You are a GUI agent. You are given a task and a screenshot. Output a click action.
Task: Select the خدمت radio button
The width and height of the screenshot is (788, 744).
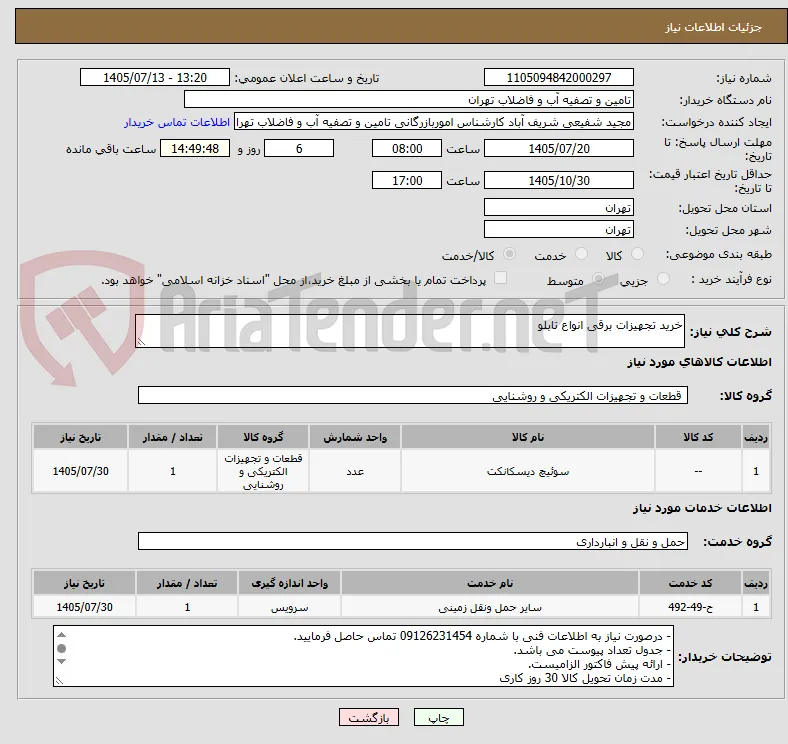point(581,254)
